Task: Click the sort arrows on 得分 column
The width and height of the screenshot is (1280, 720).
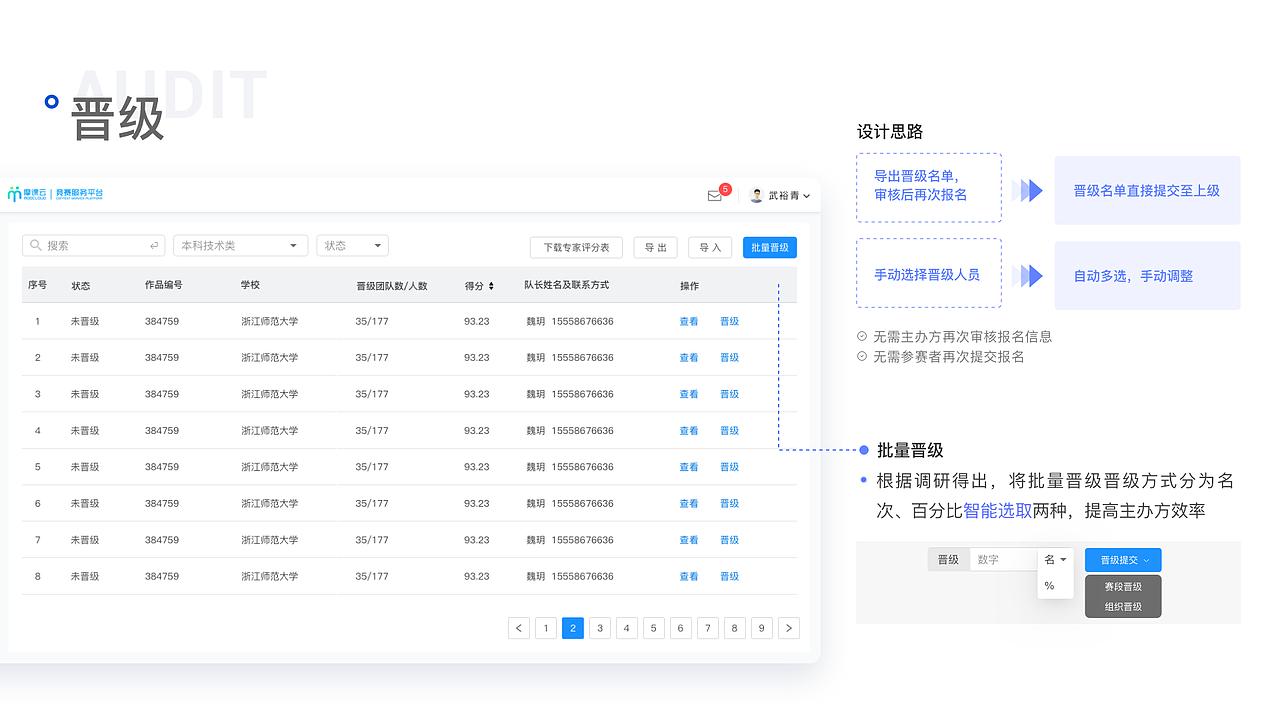Action: click(x=493, y=285)
